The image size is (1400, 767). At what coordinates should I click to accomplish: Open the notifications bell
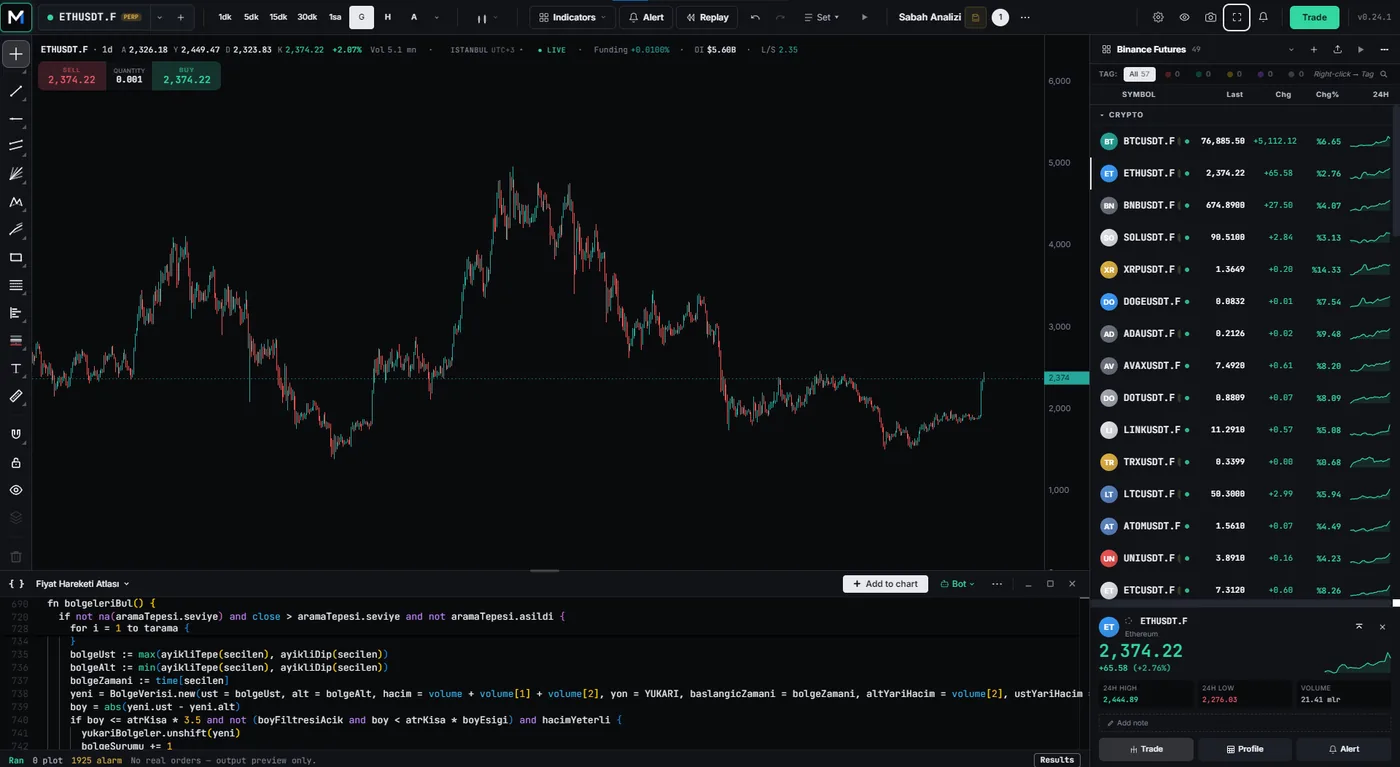(1263, 17)
